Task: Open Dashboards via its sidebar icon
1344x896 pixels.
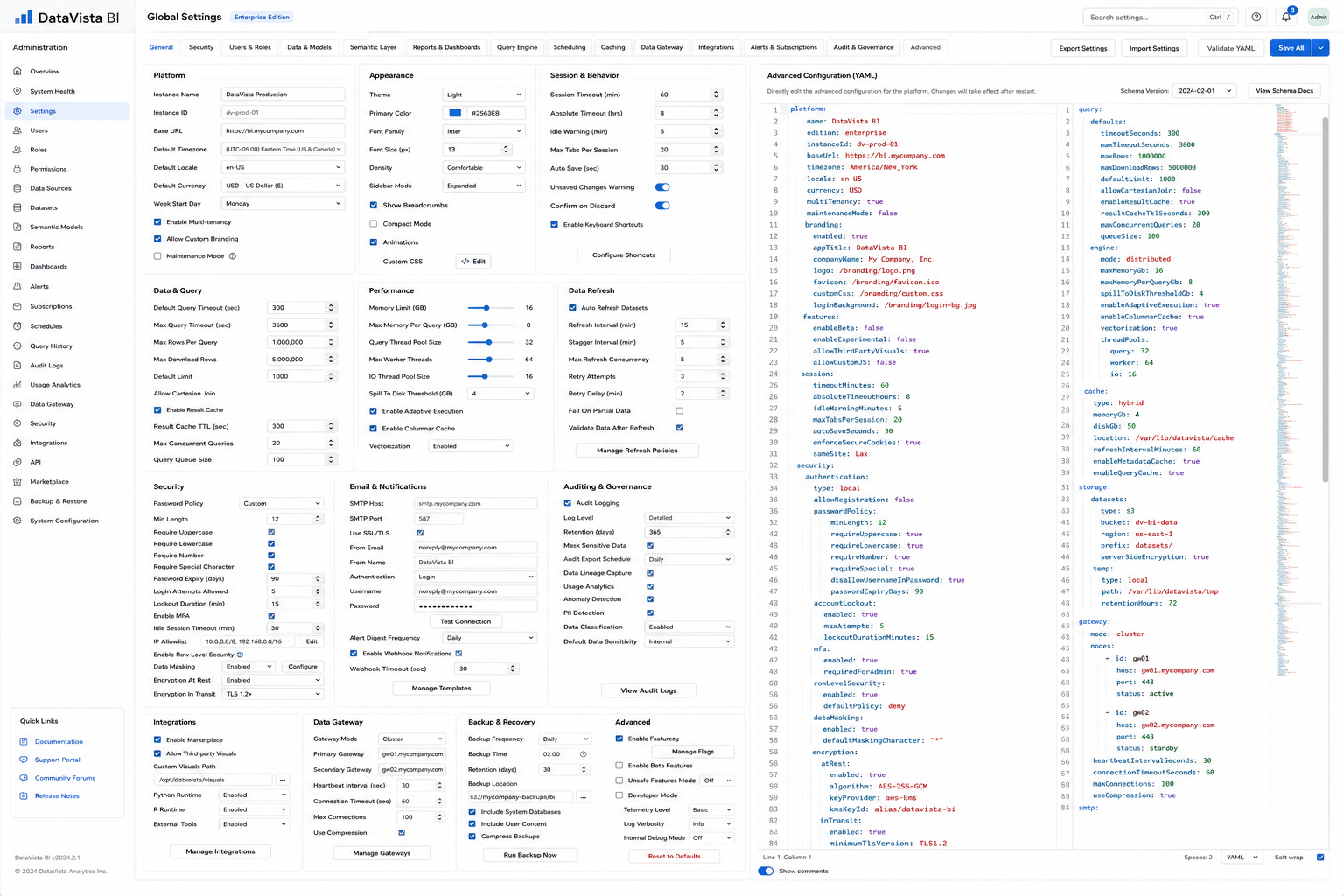Action: point(17,267)
